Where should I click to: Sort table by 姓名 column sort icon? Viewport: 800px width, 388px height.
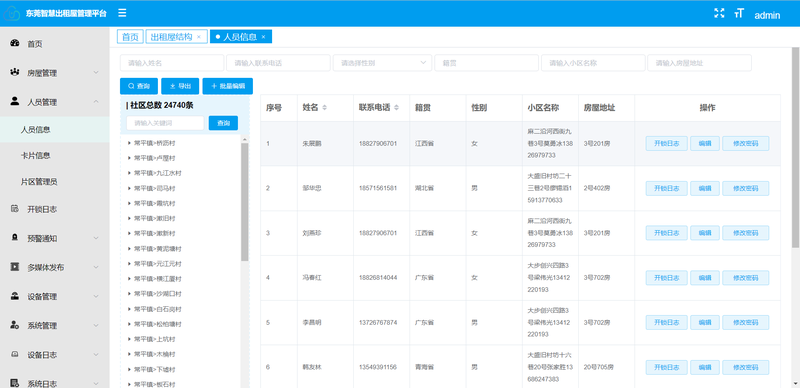pos(324,108)
